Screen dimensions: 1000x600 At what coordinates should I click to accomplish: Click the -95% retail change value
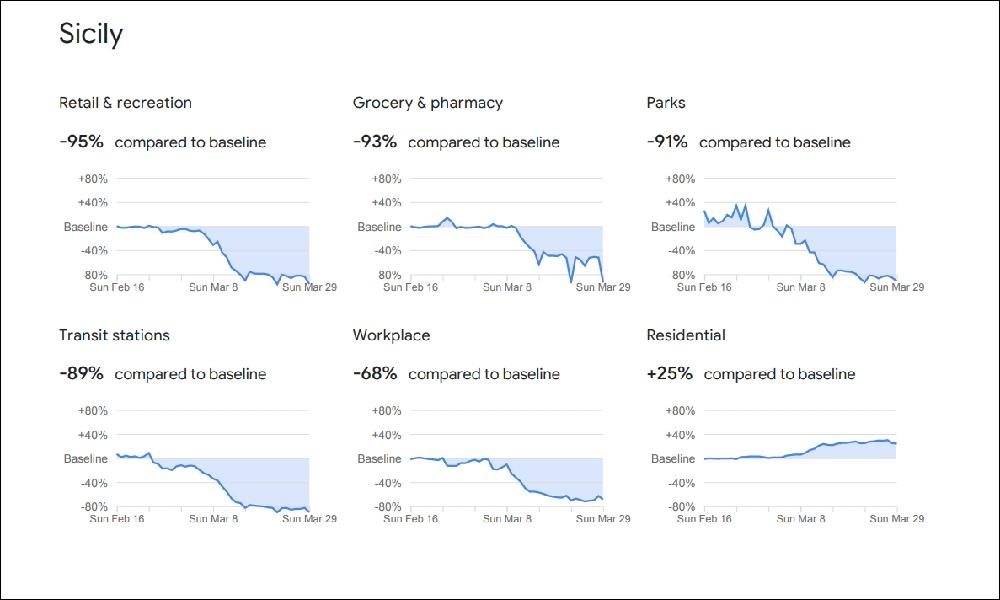(x=81, y=142)
